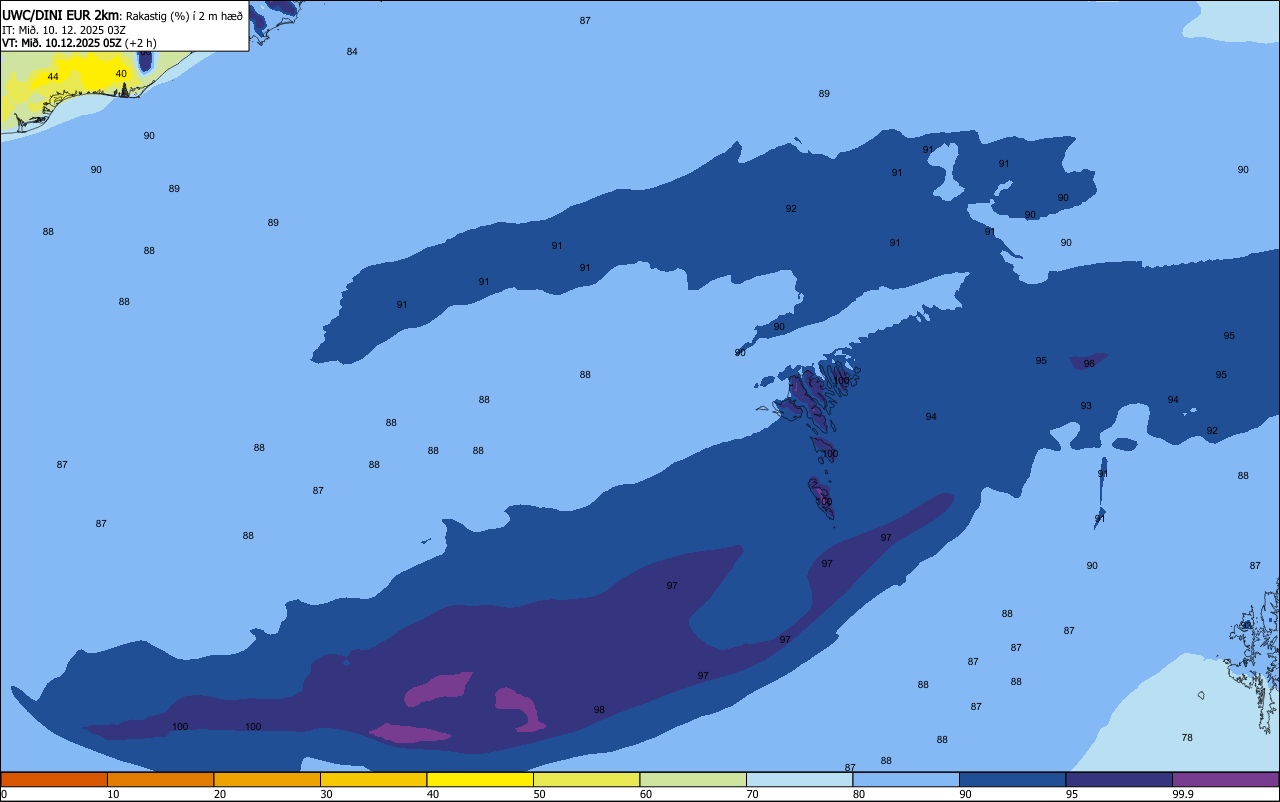The width and height of the screenshot is (1280, 802).
Task: Click the map value 93
Action: tap(1086, 406)
